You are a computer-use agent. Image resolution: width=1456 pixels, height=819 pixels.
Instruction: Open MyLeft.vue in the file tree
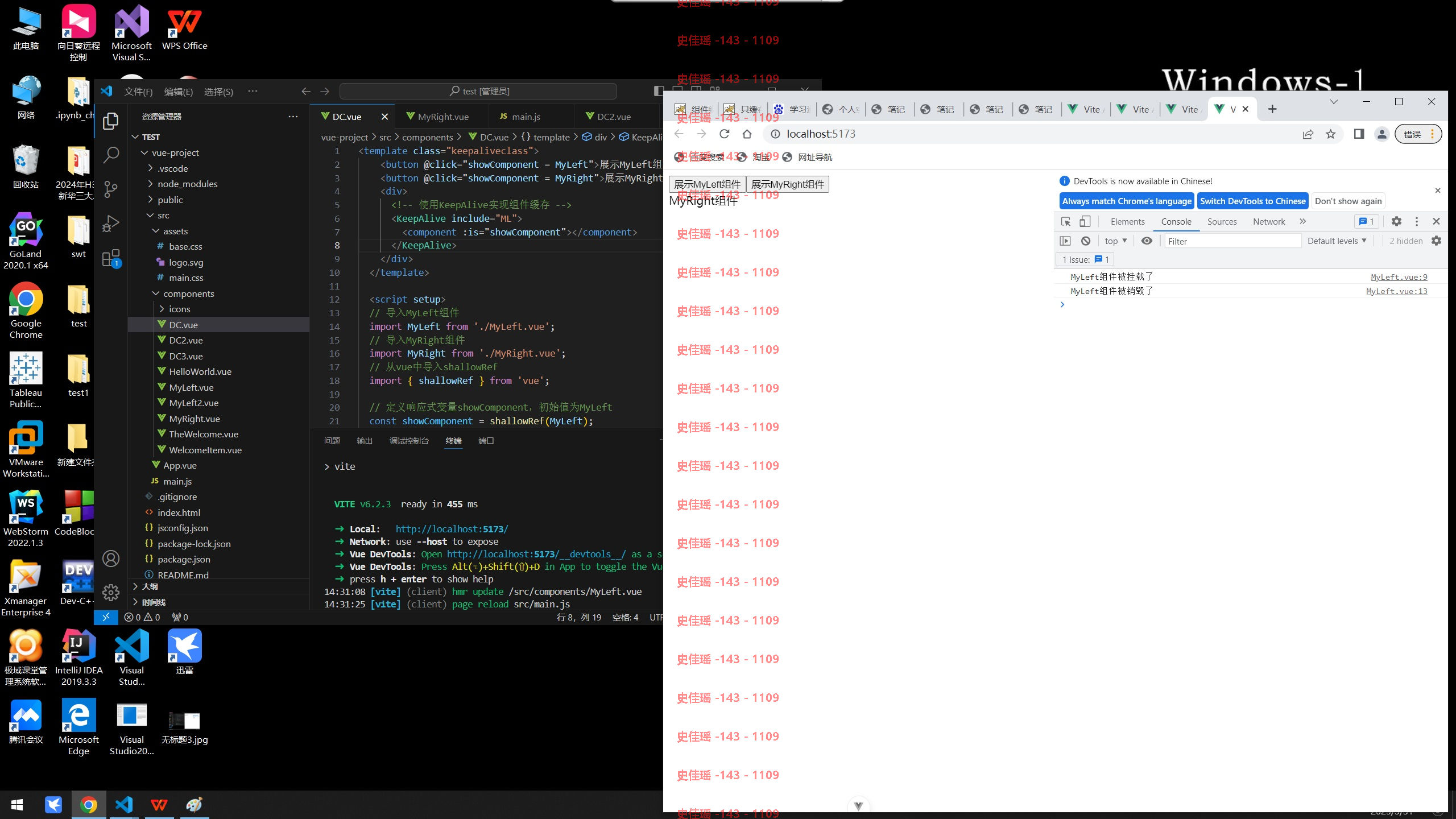191,387
